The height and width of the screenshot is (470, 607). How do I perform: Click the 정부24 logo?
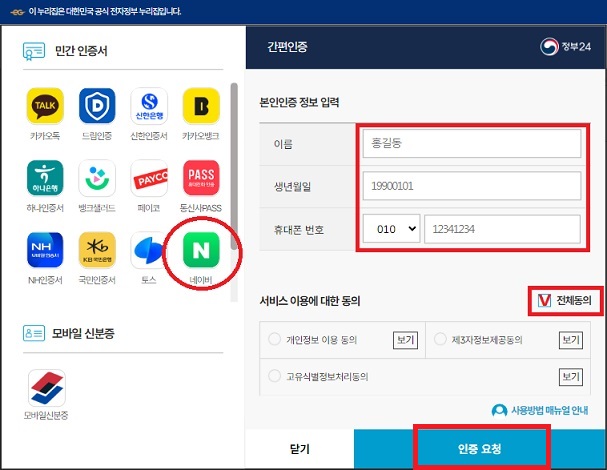coord(566,47)
